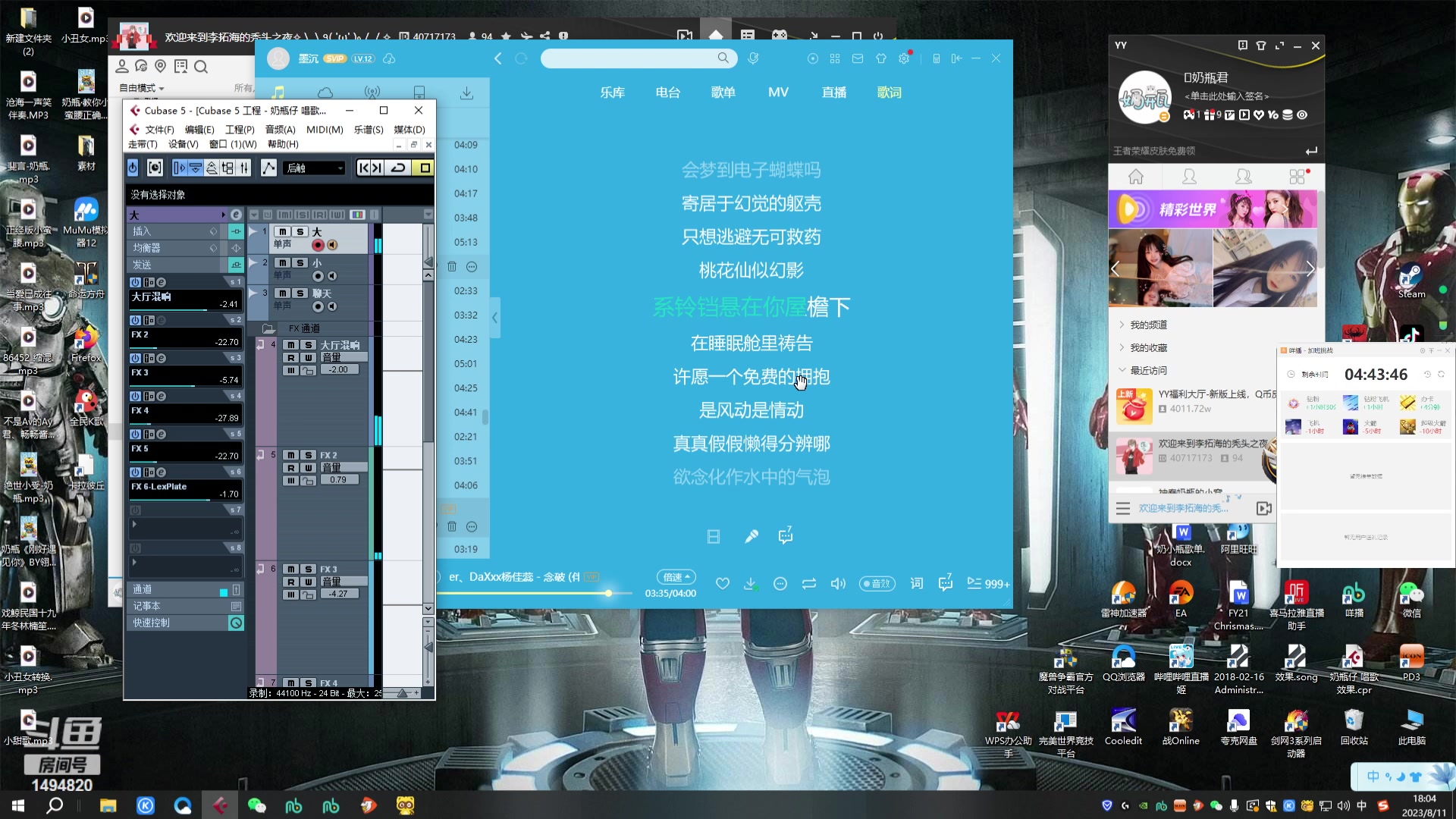Mute Cubase track 1 大
The height and width of the screenshot is (819, 1456).
(x=283, y=231)
